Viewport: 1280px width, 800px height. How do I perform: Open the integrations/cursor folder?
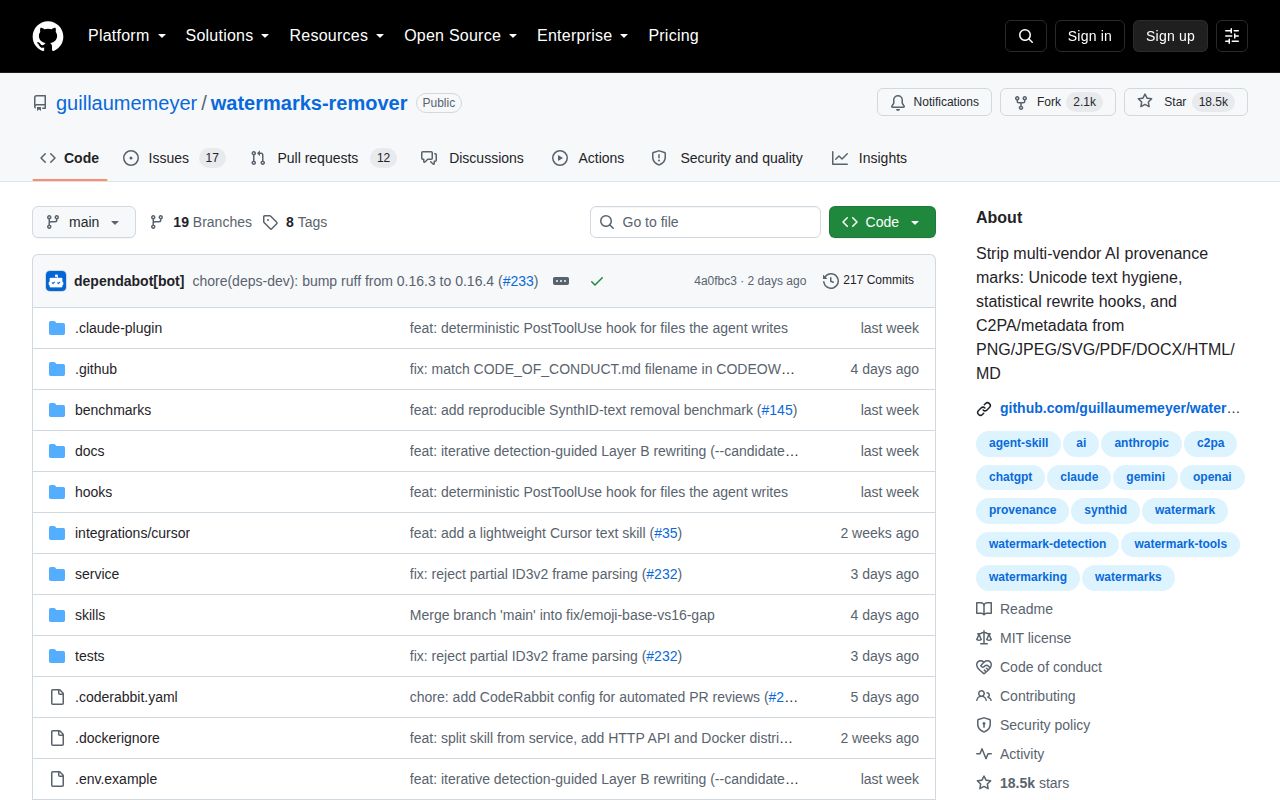[132, 533]
